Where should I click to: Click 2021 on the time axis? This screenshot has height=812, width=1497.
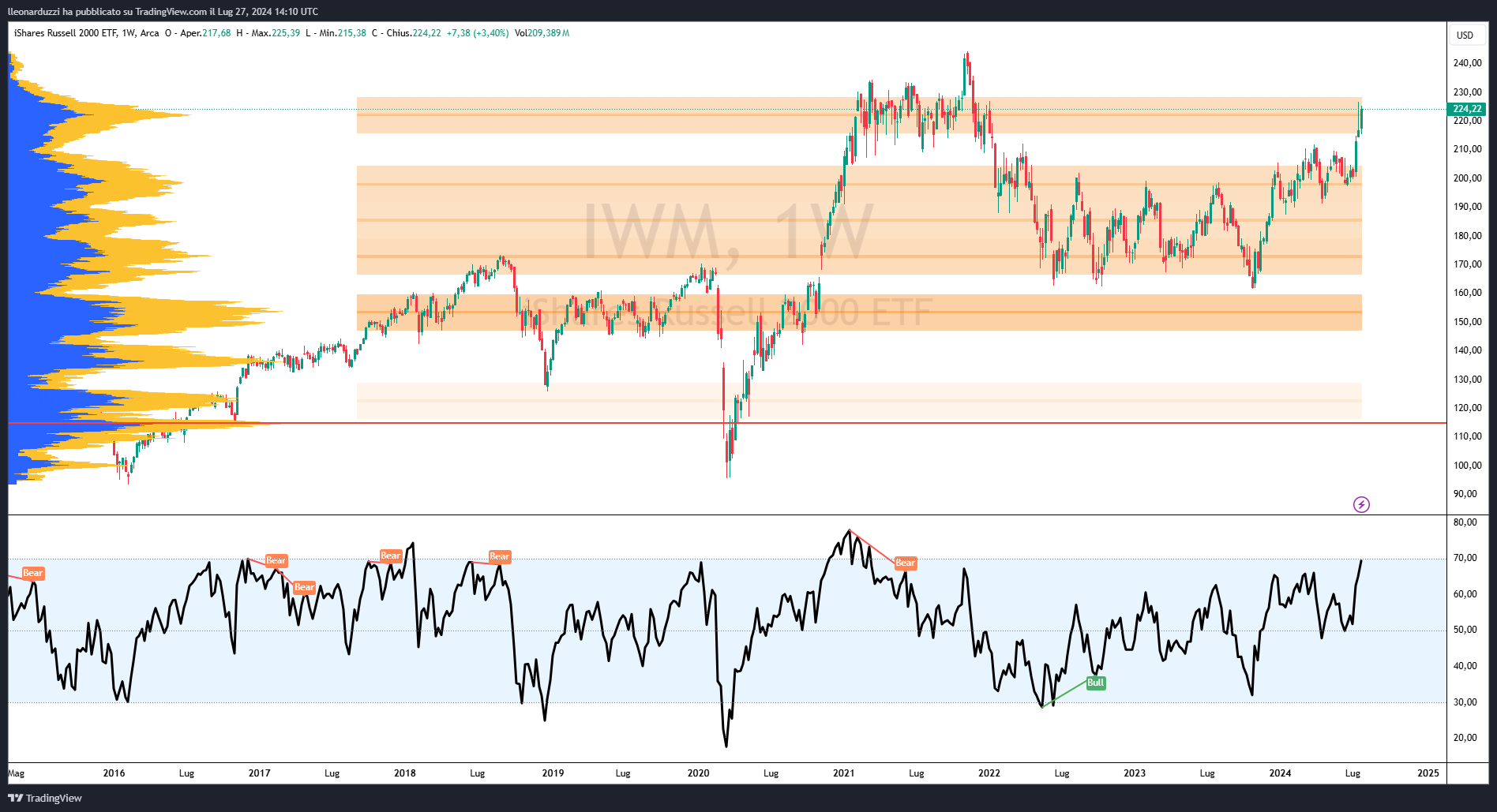click(x=844, y=773)
